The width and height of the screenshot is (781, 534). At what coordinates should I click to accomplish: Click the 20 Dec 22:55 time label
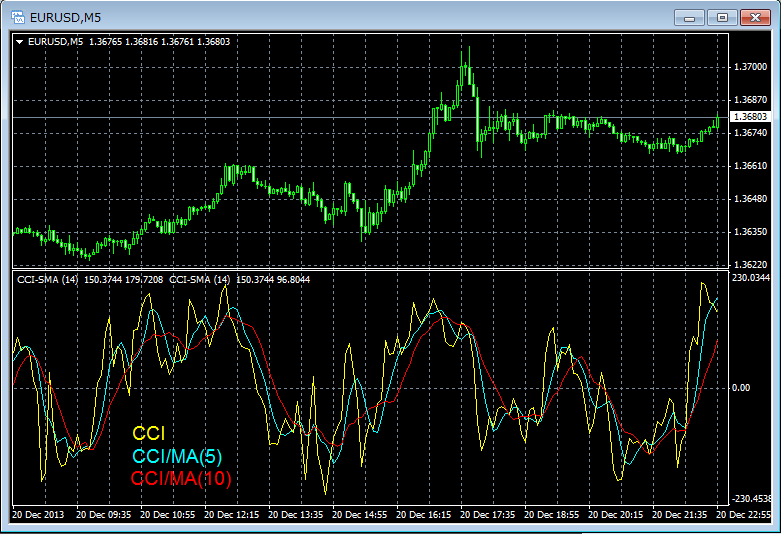click(745, 514)
